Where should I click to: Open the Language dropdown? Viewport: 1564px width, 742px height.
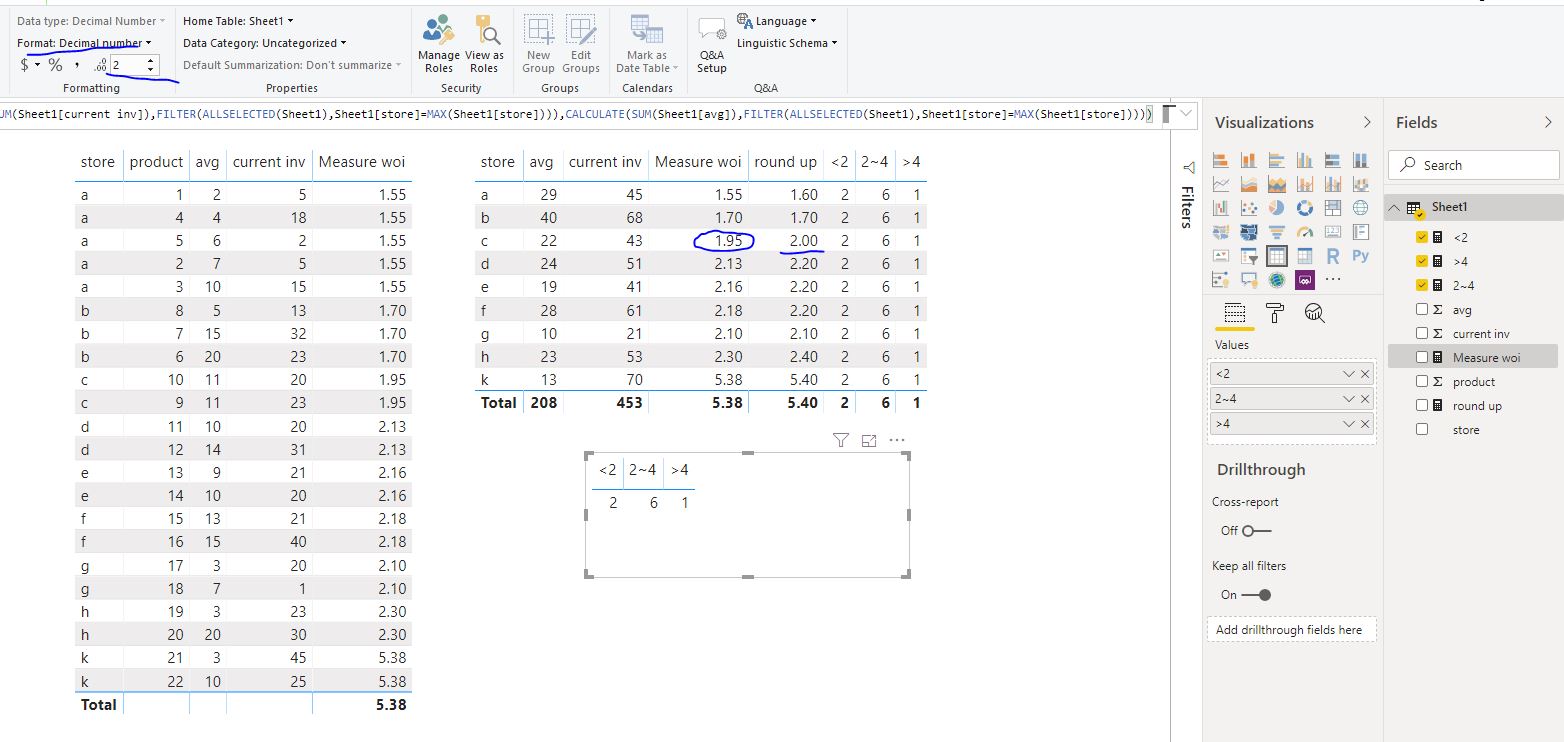tap(777, 21)
